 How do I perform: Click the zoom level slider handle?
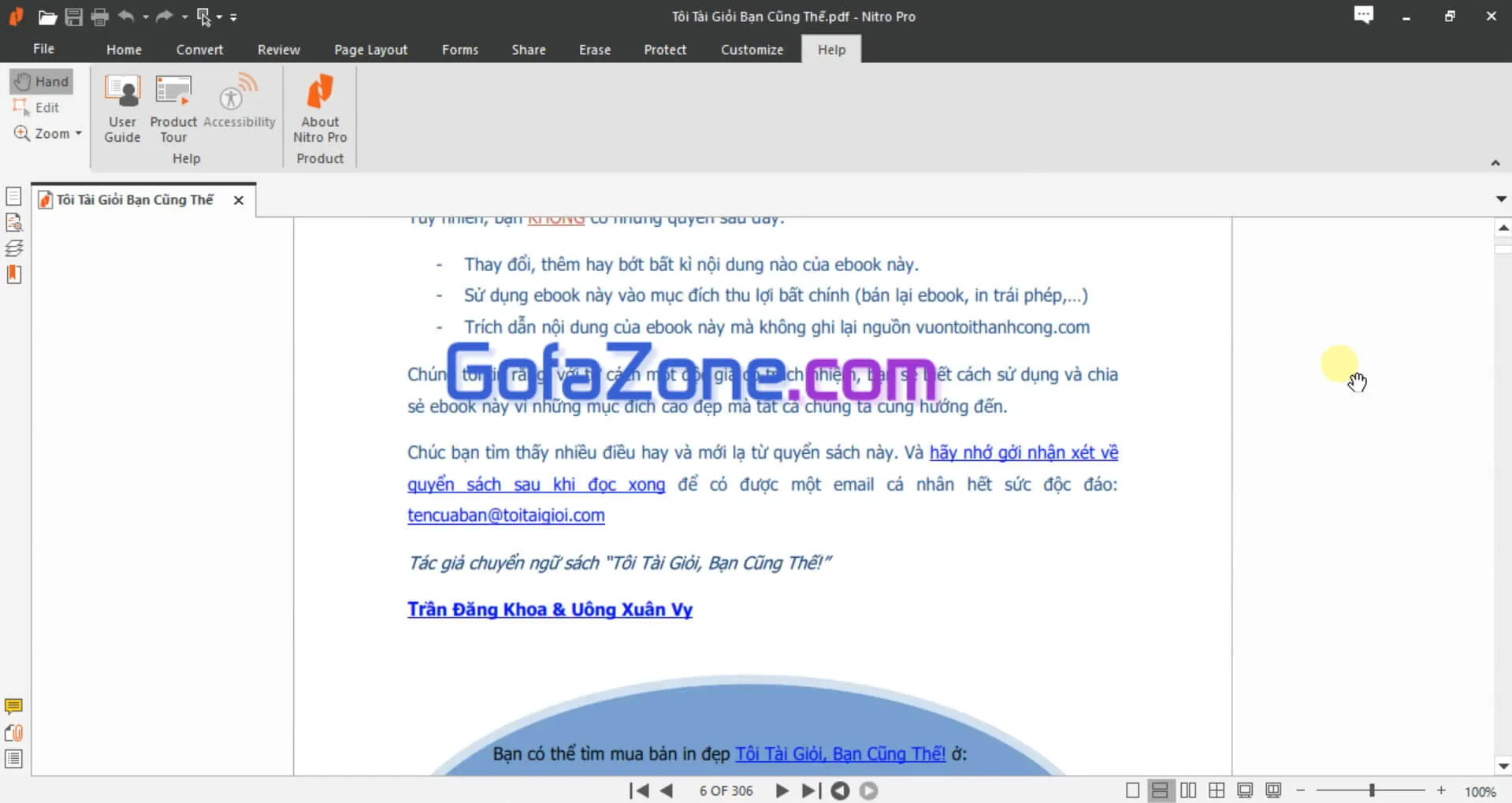click(1372, 790)
